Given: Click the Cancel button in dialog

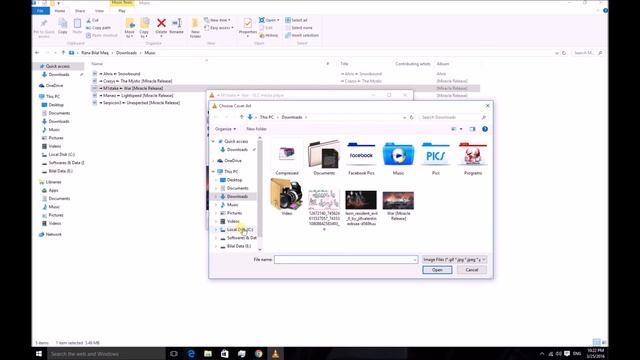Looking at the screenshot, I should point(471,270).
